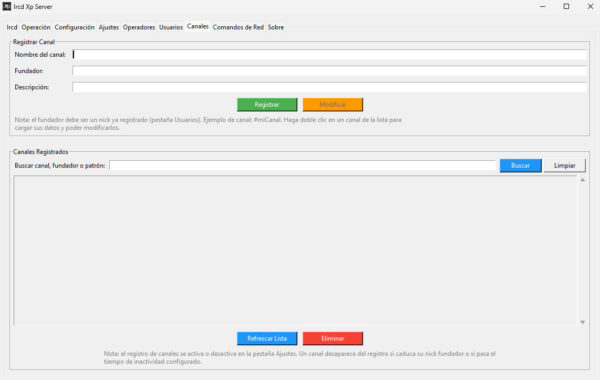This screenshot has height=380, width=600.
Task: Click the green Registrar button
Action: click(x=267, y=104)
